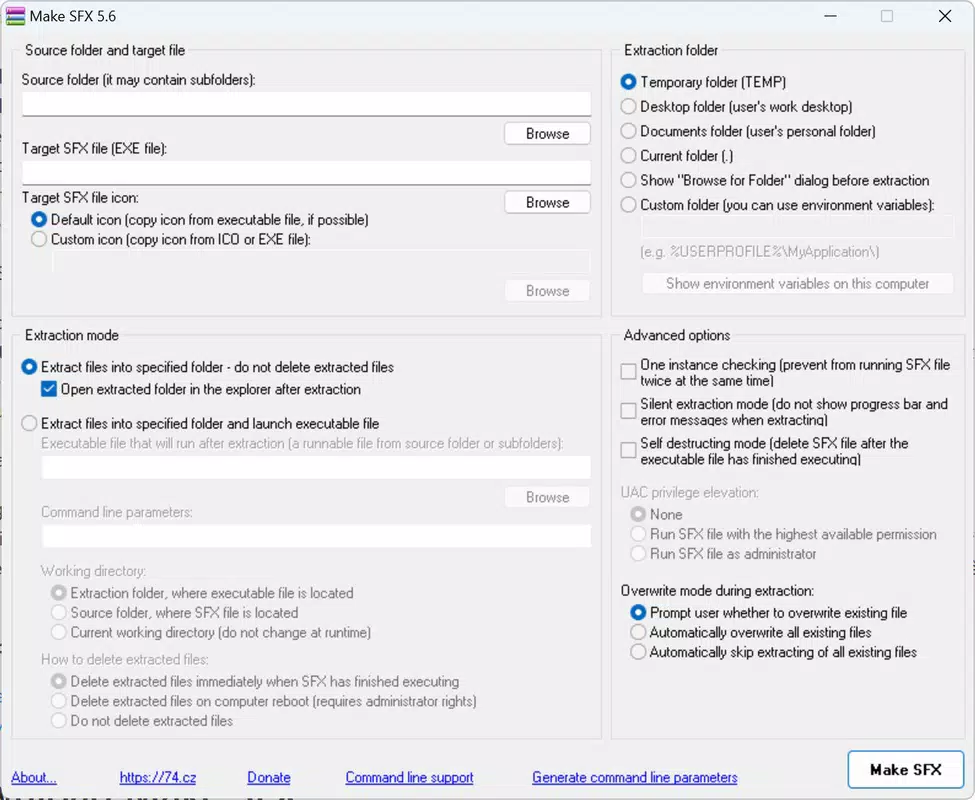This screenshot has height=800, width=975.
Task: Click the Make SFX button
Action: 905,770
